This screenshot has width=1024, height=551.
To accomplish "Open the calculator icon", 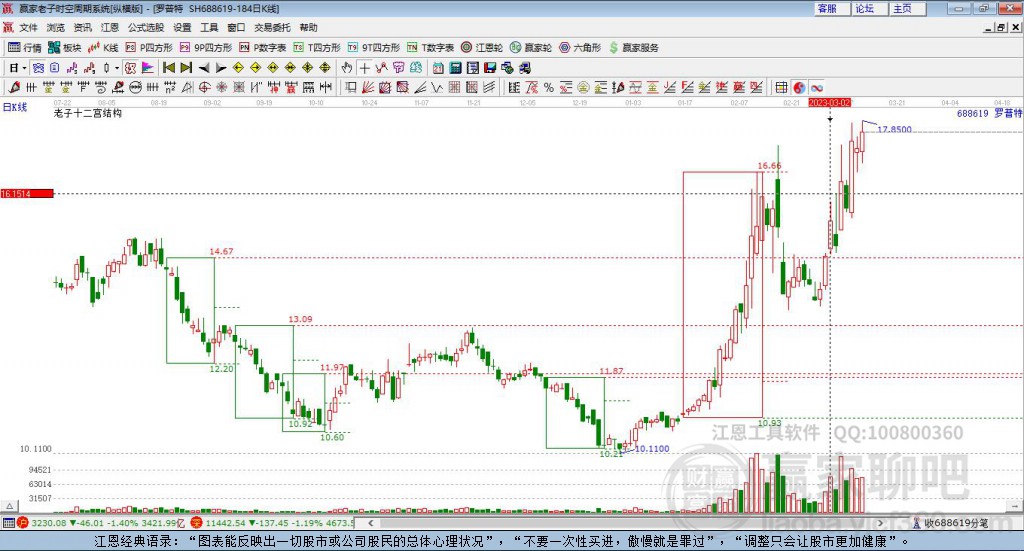I will (455, 68).
